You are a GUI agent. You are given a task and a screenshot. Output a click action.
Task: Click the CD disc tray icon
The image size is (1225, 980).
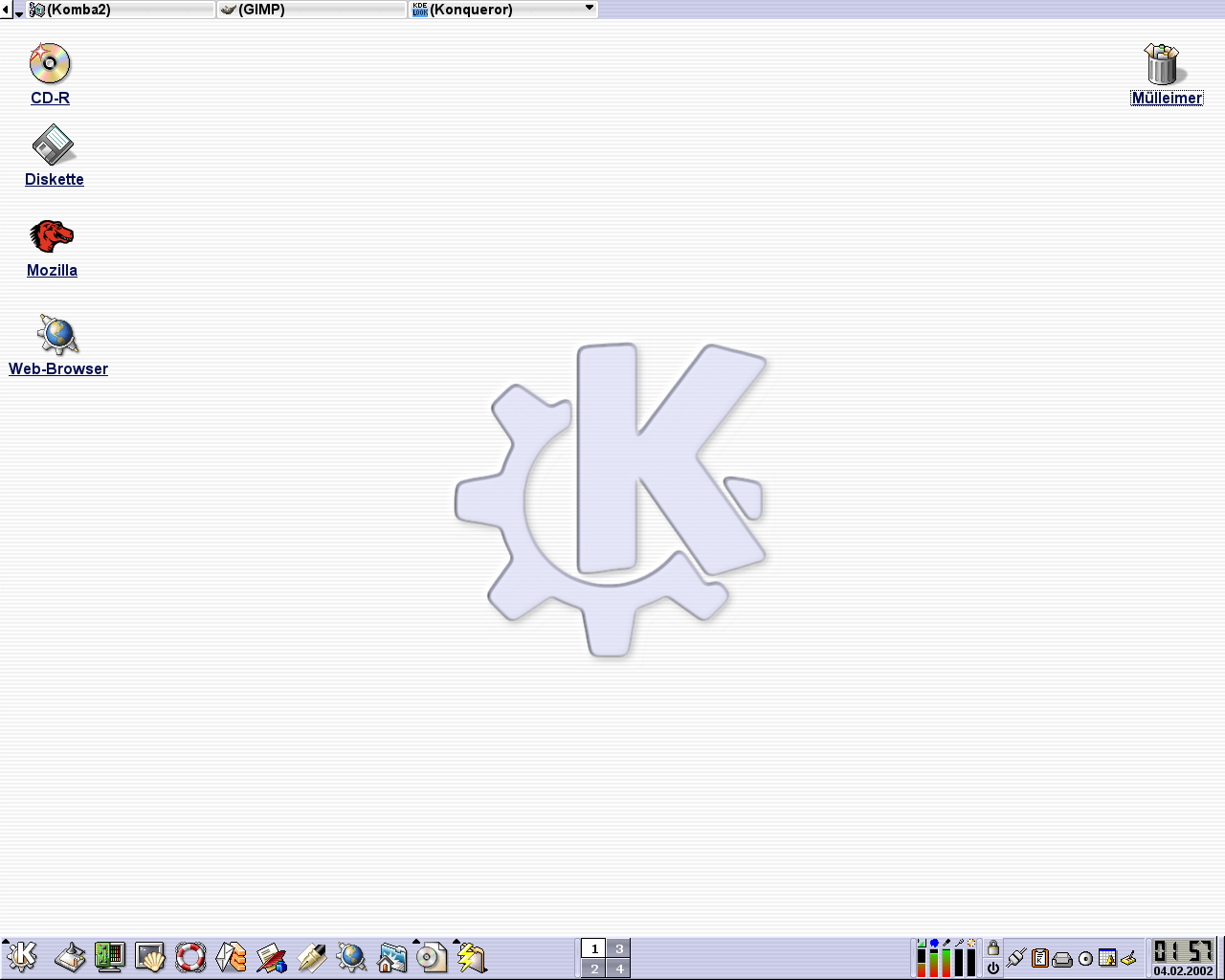(x=1085, y=958)
